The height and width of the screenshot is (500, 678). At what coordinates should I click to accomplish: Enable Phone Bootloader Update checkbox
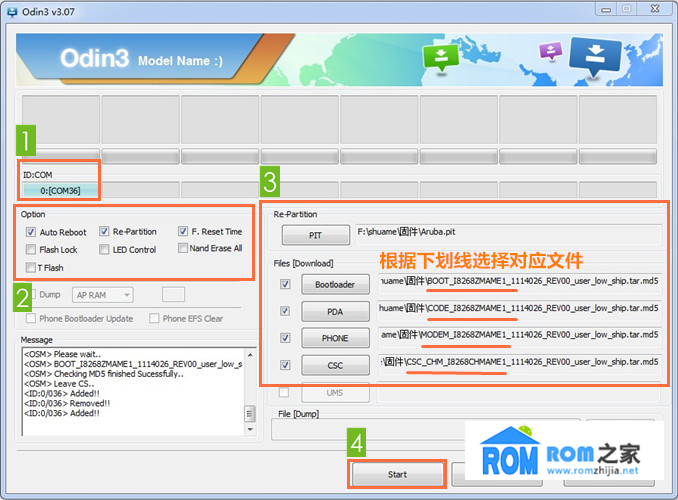31,318
